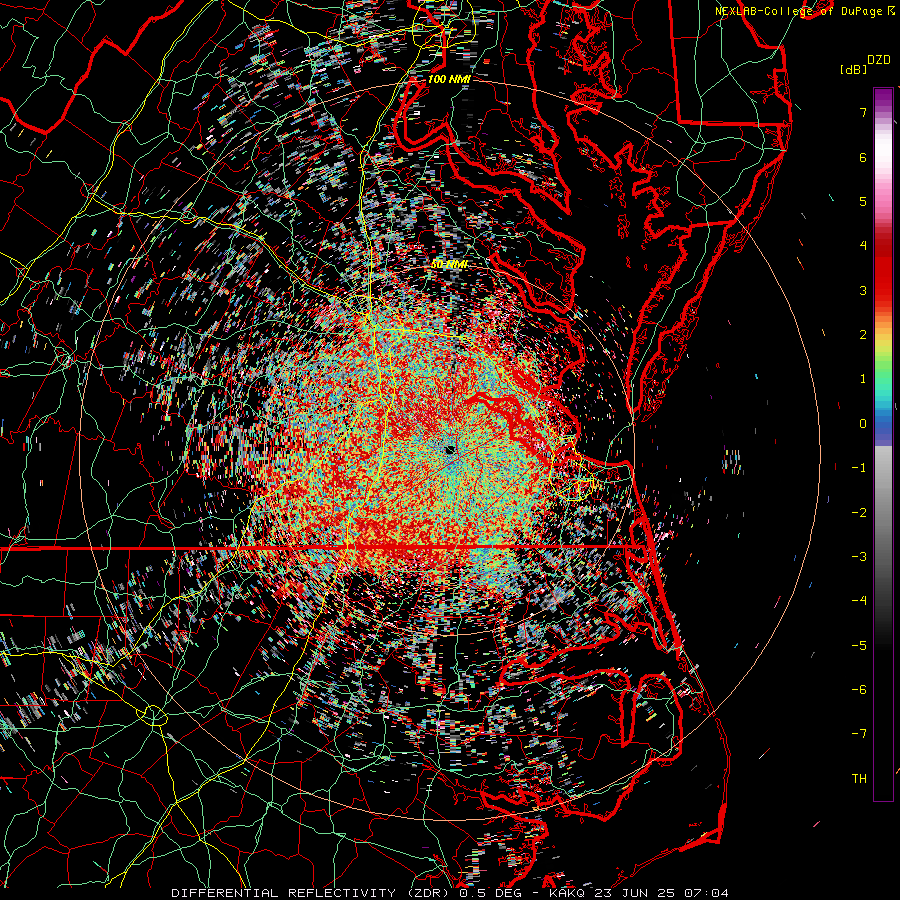Image resolution: width=900 pixels, height=900 pixels.
Task: Click the scale value -3
Action: tap(859, 557)
